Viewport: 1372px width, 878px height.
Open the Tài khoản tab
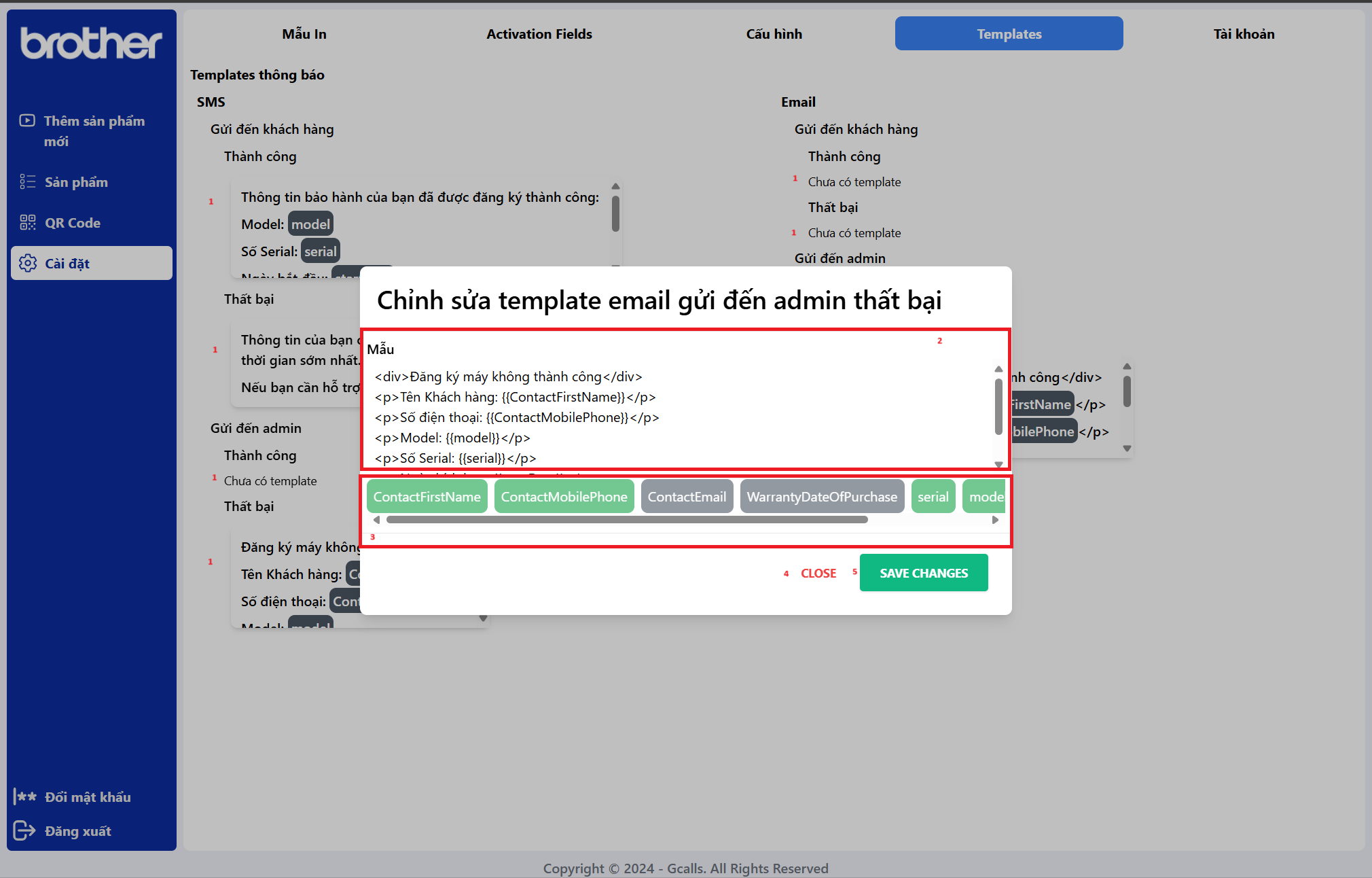[x=1244, y=33]
